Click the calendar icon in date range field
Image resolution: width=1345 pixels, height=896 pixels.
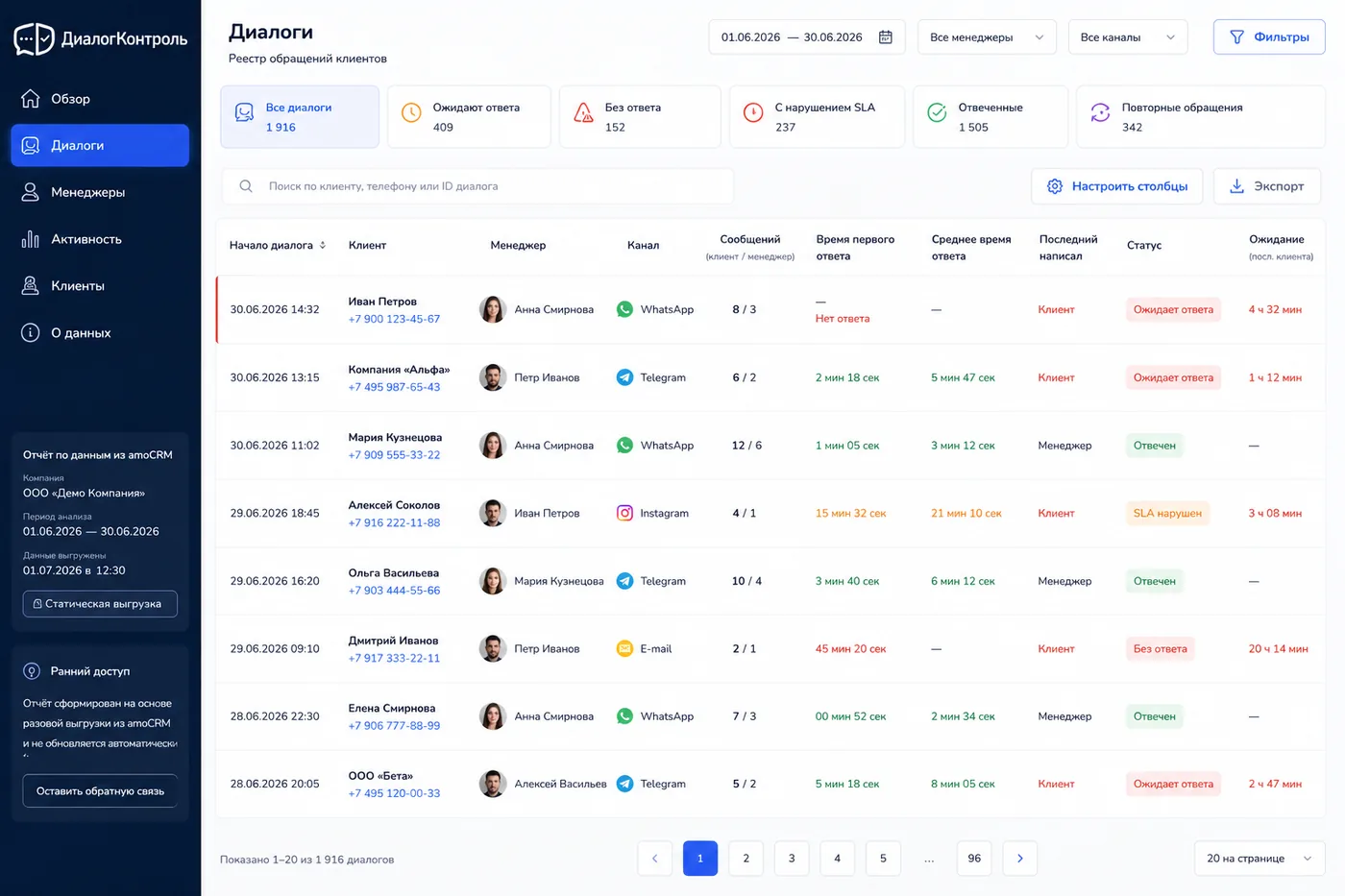[x=886, y=37]
